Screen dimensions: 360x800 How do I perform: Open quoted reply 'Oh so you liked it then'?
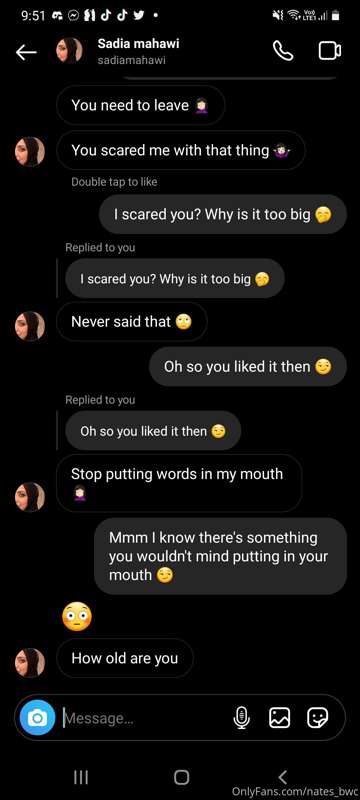point(153,431)
